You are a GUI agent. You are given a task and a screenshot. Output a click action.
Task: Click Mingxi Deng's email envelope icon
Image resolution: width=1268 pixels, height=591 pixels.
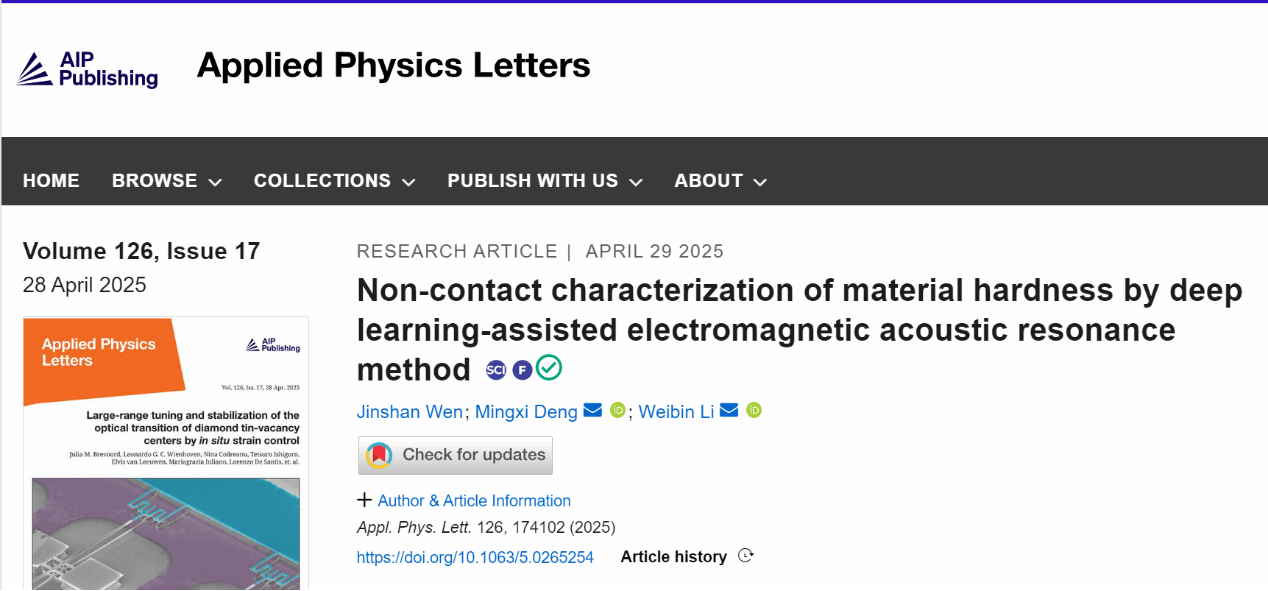point(593,411)
